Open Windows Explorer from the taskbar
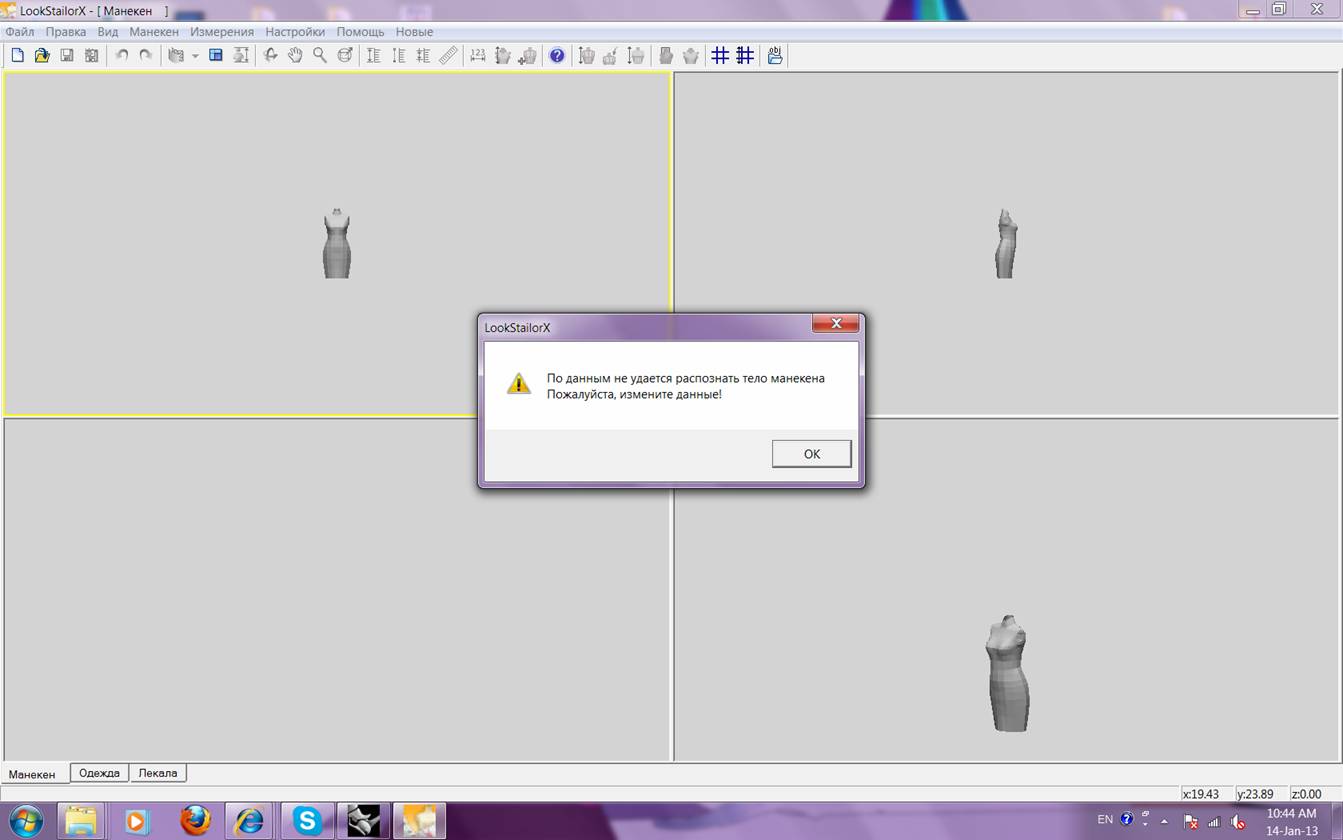 click(81, 822)
